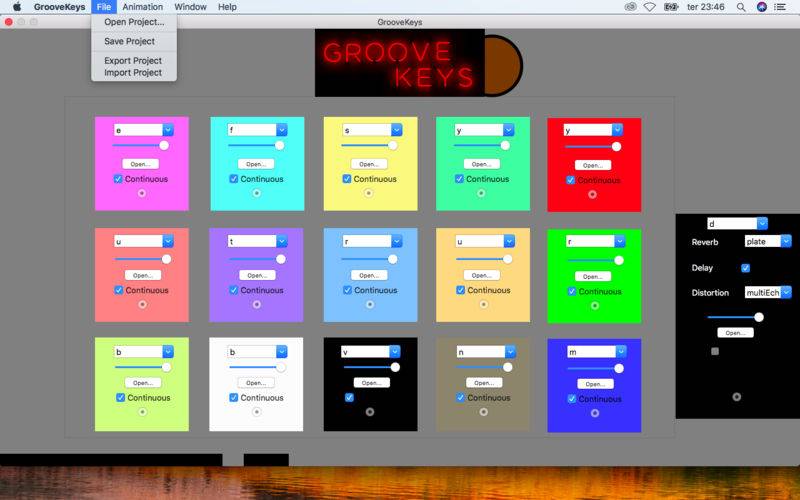Click round indicator in black pad
Screen dimensions: 800x500
click(x=370, y=412)
